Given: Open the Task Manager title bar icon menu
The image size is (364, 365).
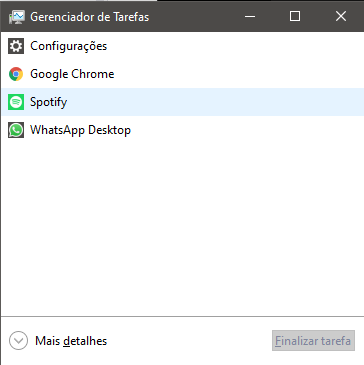Looking at the screenshot, I should coord(16,17).
